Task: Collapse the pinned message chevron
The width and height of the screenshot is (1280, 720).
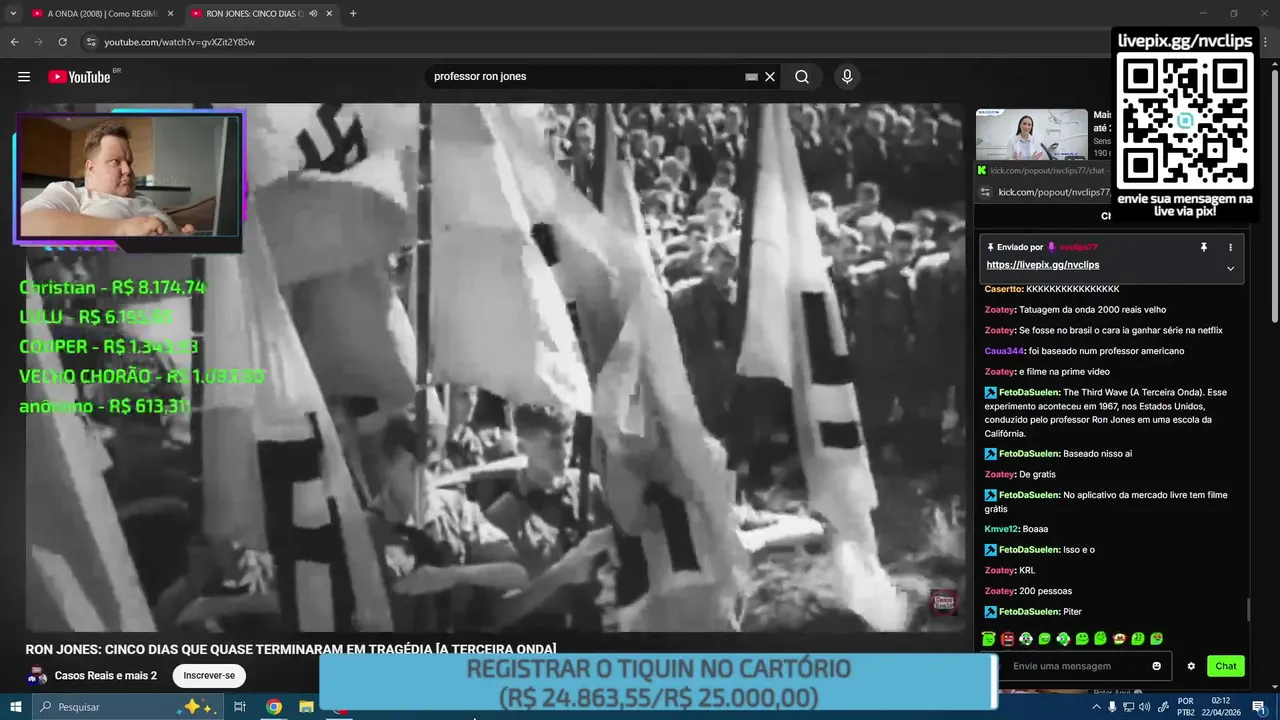Action: [x=1230, y=268]
